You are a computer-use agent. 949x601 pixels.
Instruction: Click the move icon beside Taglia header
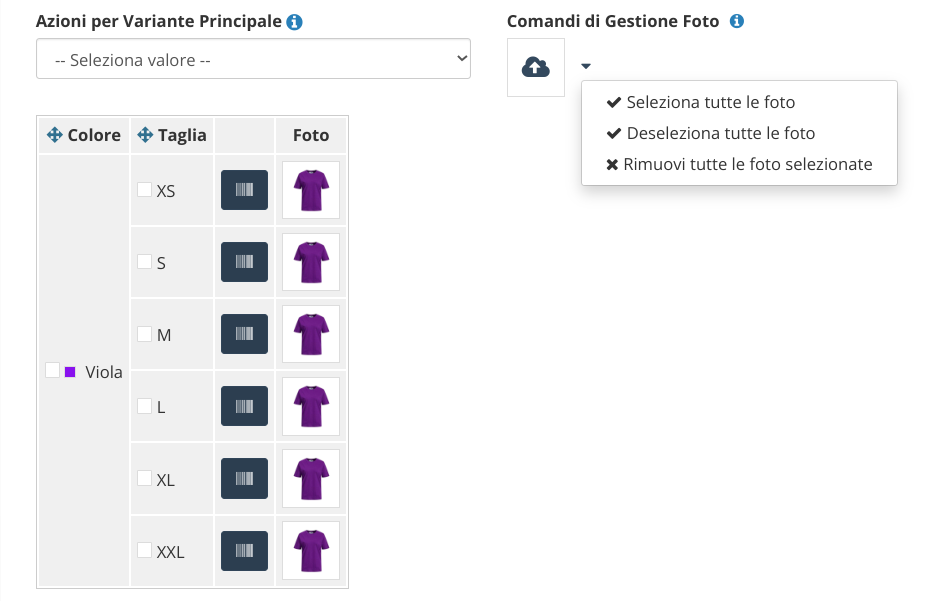coord(145,135)
